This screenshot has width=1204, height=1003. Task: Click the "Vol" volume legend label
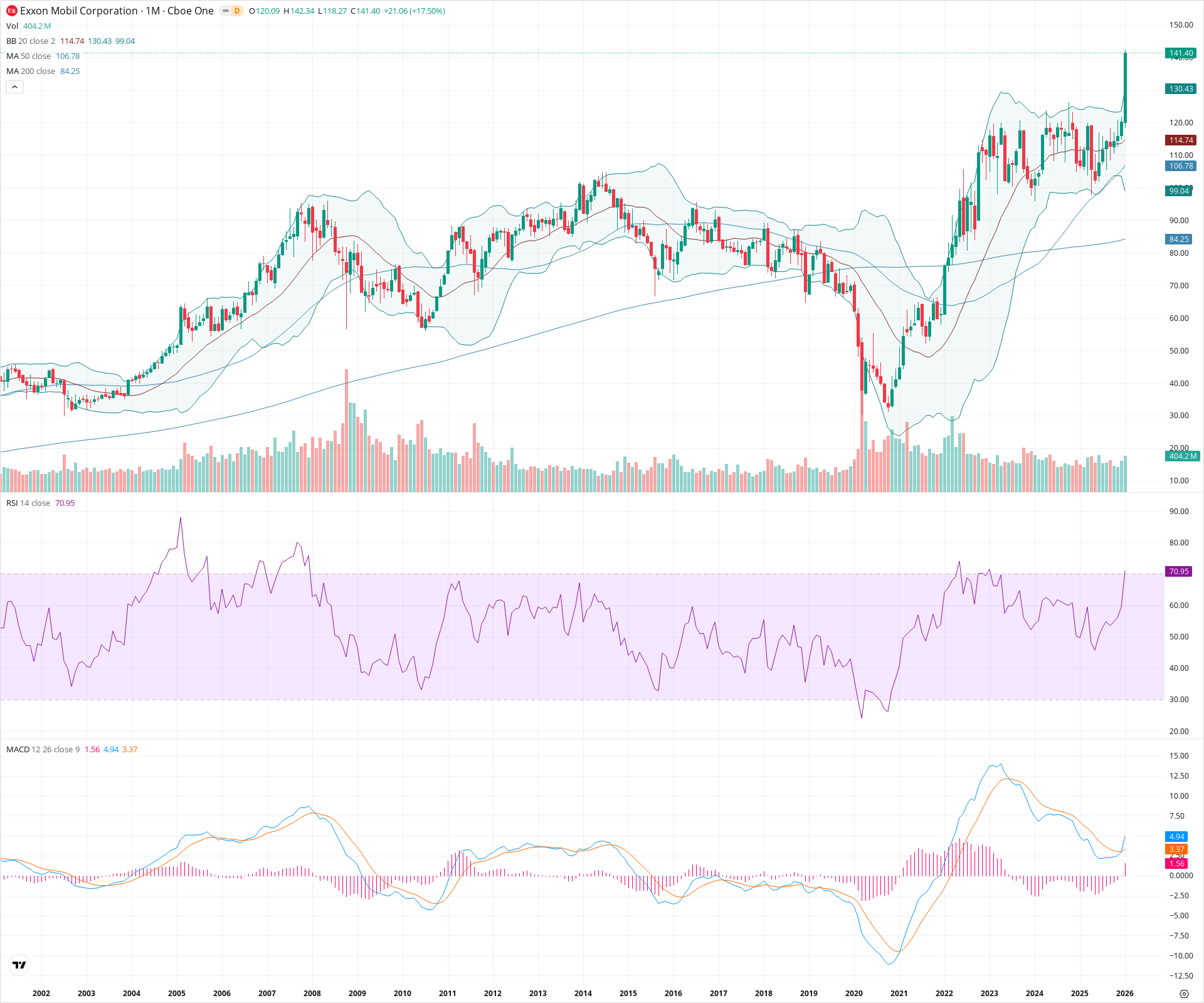coord(11,26)
